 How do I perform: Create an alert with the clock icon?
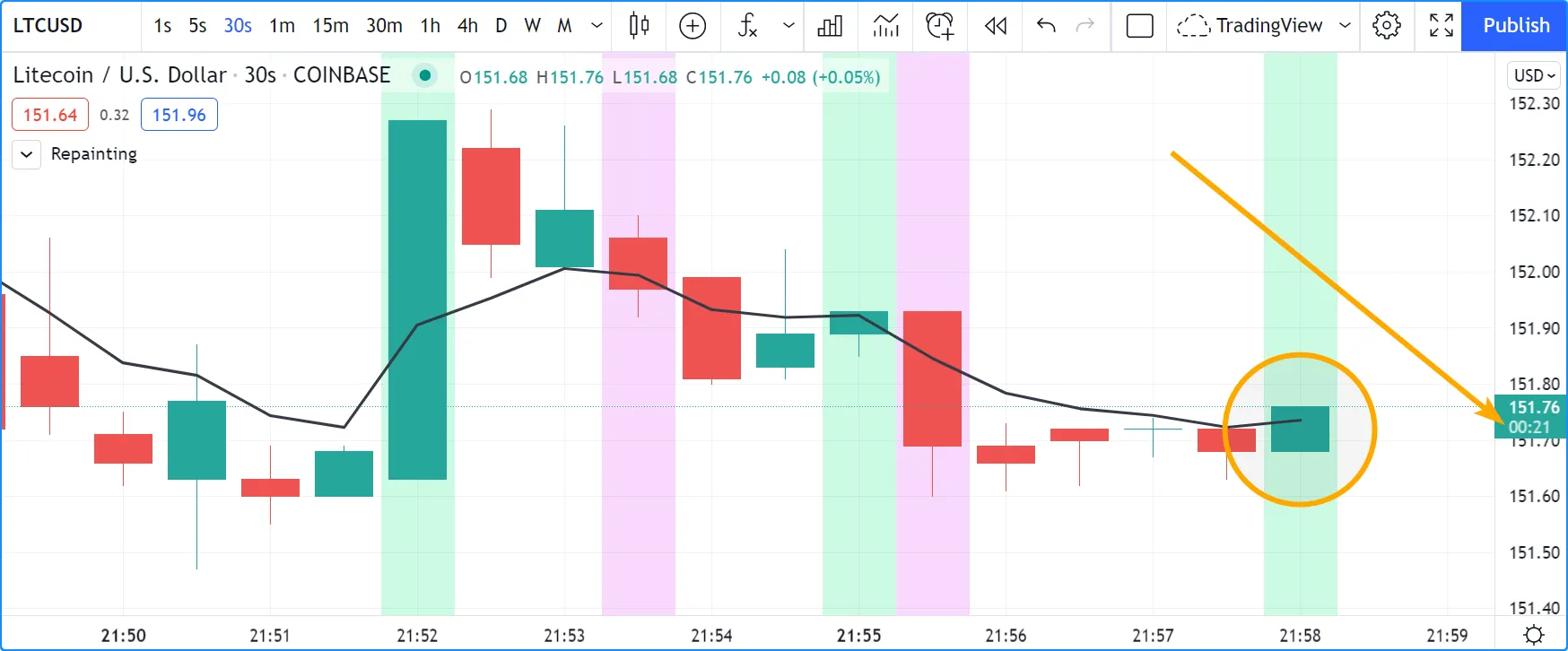tap(939, 26)
